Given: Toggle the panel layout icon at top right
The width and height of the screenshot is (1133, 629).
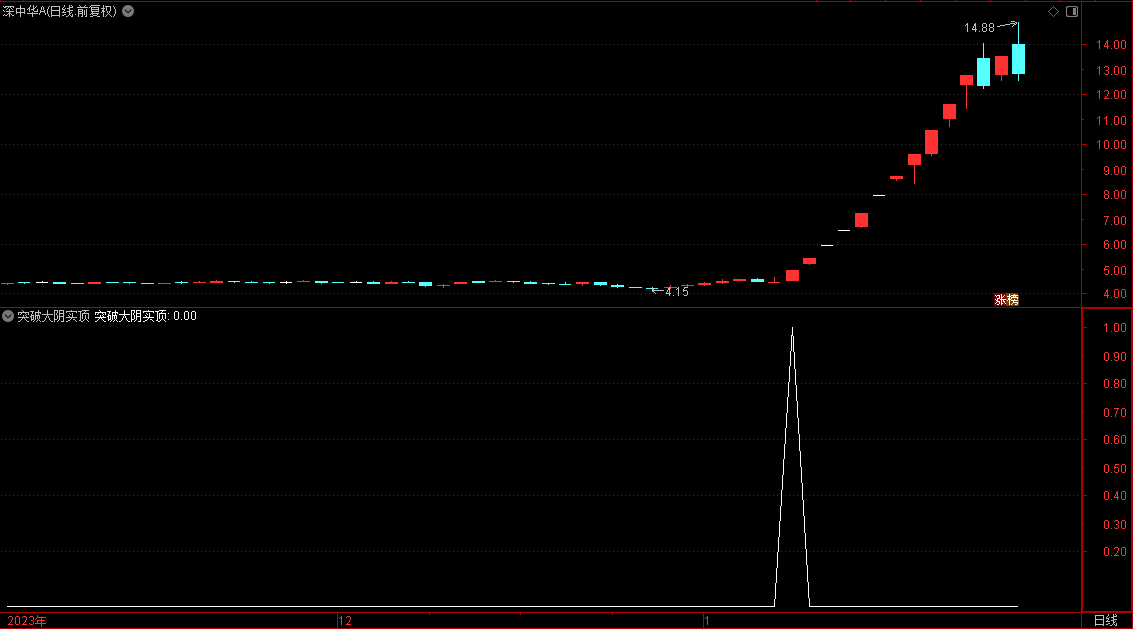Looking at the screenshot, I should click(x=1072, y=11).
